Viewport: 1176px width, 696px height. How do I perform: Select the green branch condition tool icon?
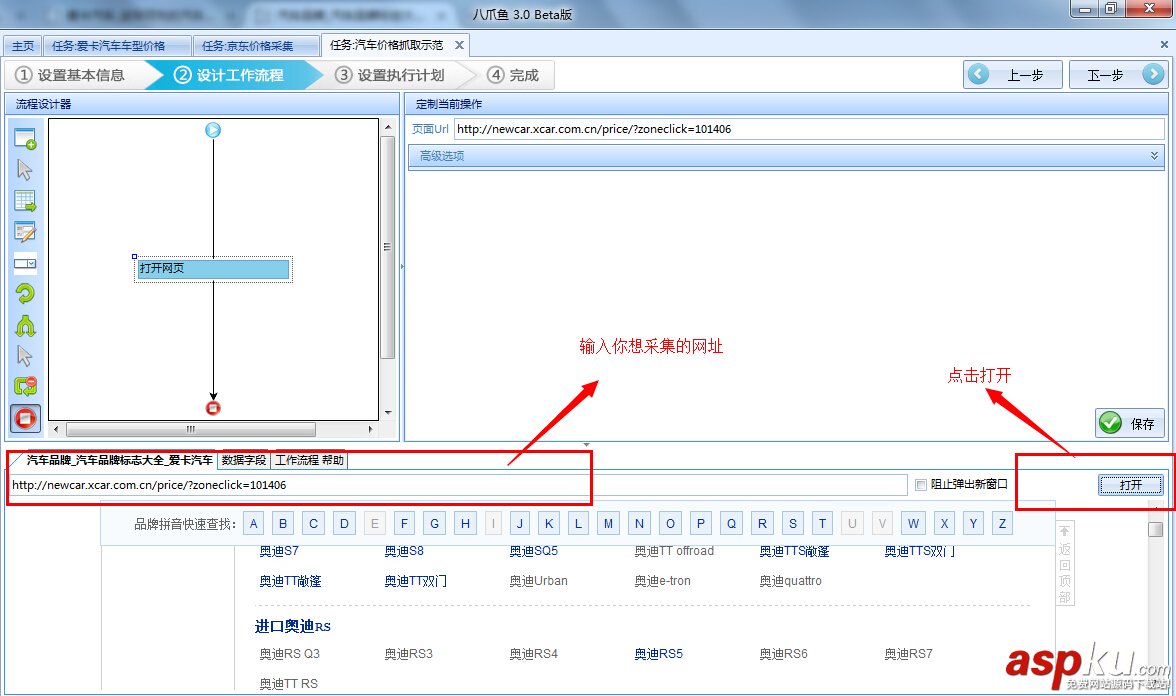tap(25, 326)
